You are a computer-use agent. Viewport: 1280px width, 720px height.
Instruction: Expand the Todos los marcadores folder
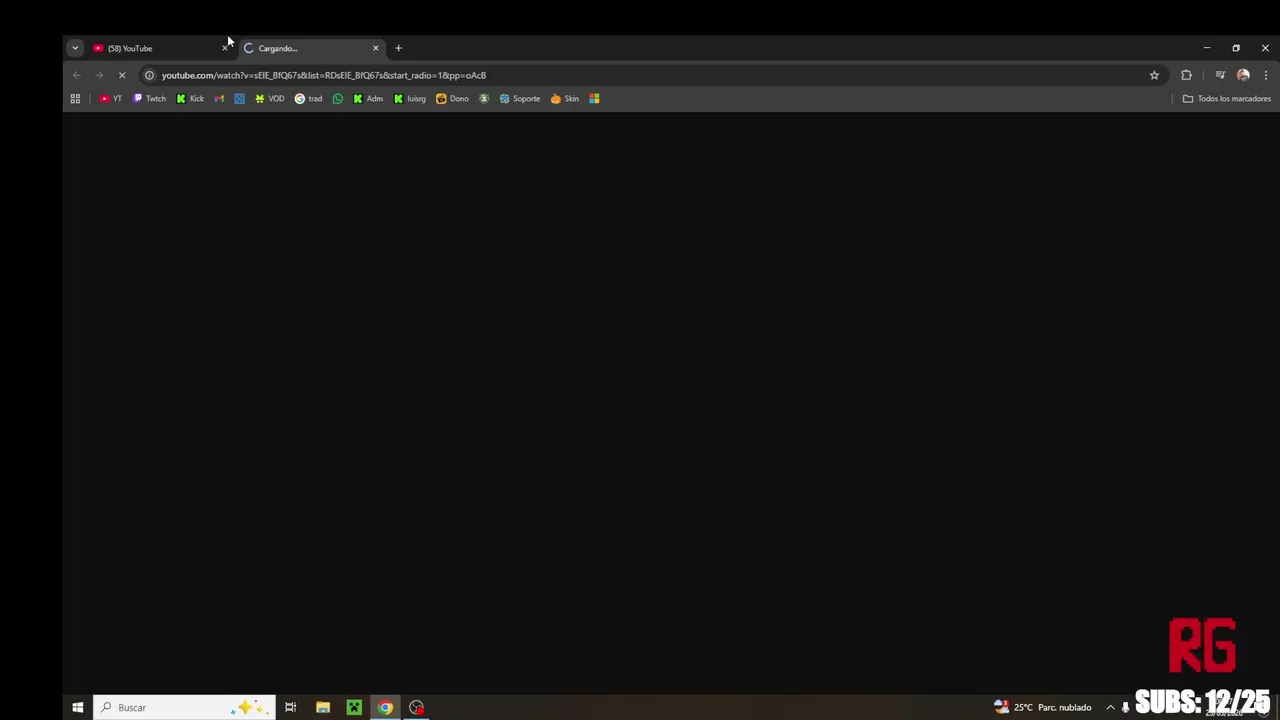pos(1227,98)
